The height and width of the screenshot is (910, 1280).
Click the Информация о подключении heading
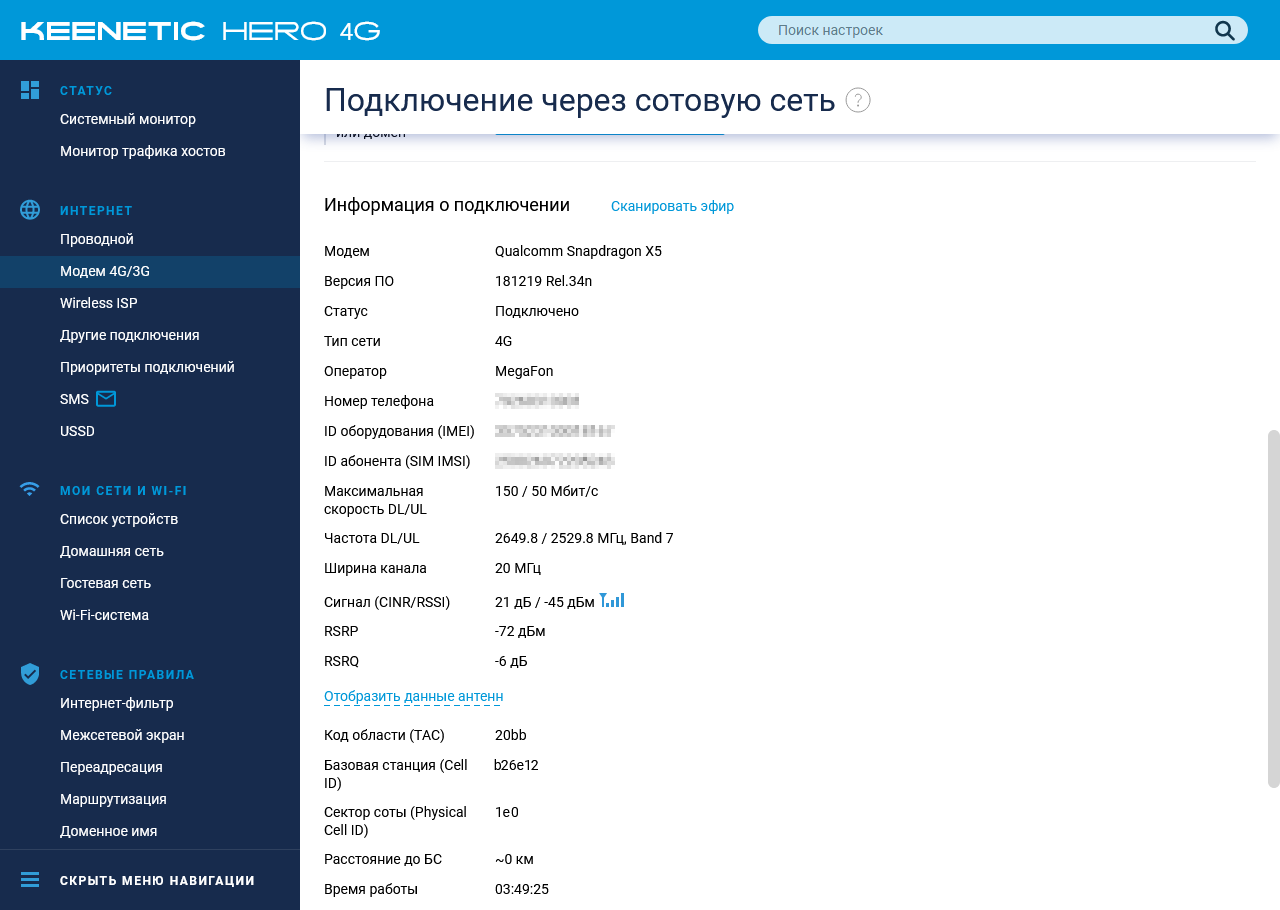(447, 205)
